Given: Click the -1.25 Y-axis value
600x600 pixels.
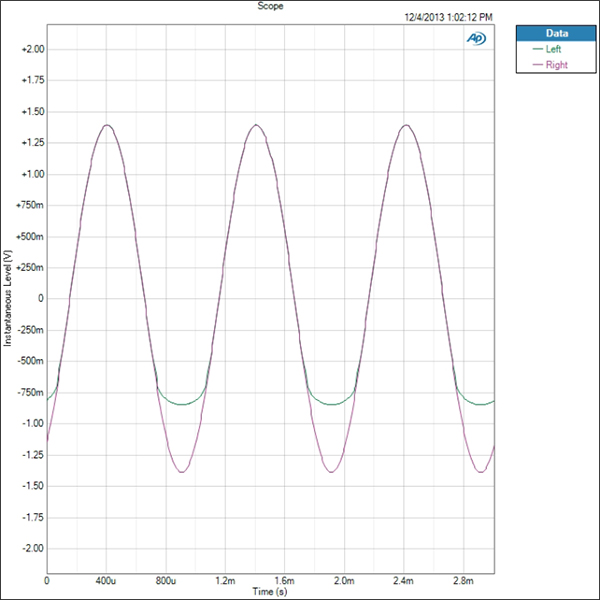Looking at the screenshot, I should tap(33, 455).
